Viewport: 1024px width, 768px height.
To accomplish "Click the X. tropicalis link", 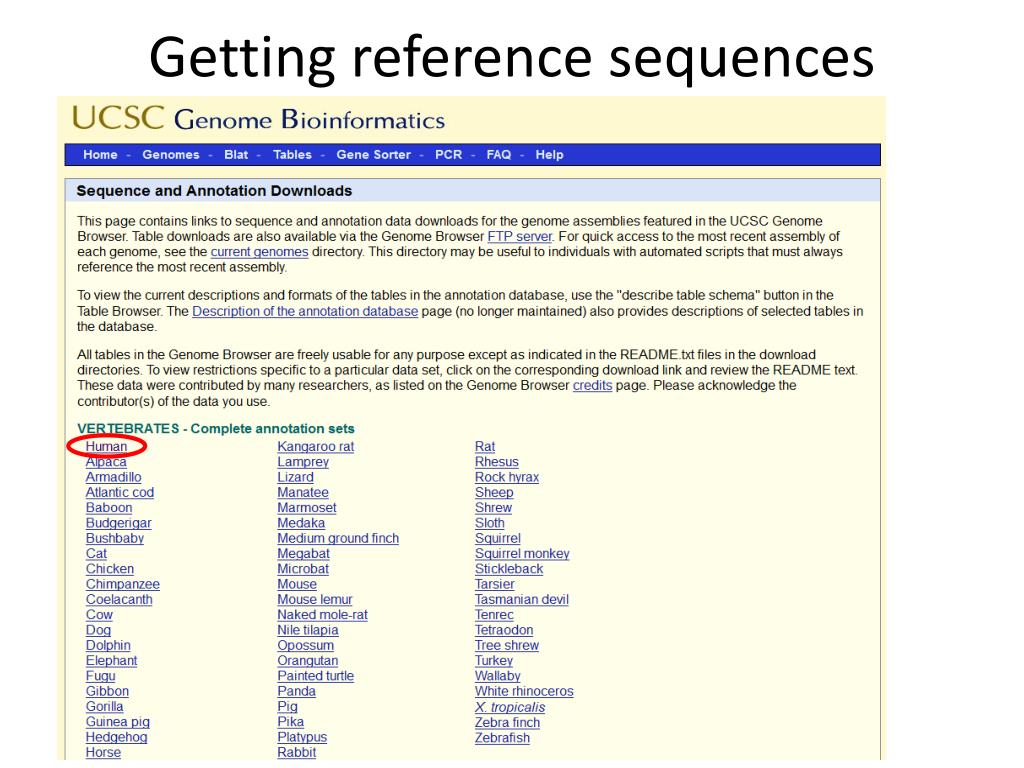I will tap(510, 707).
